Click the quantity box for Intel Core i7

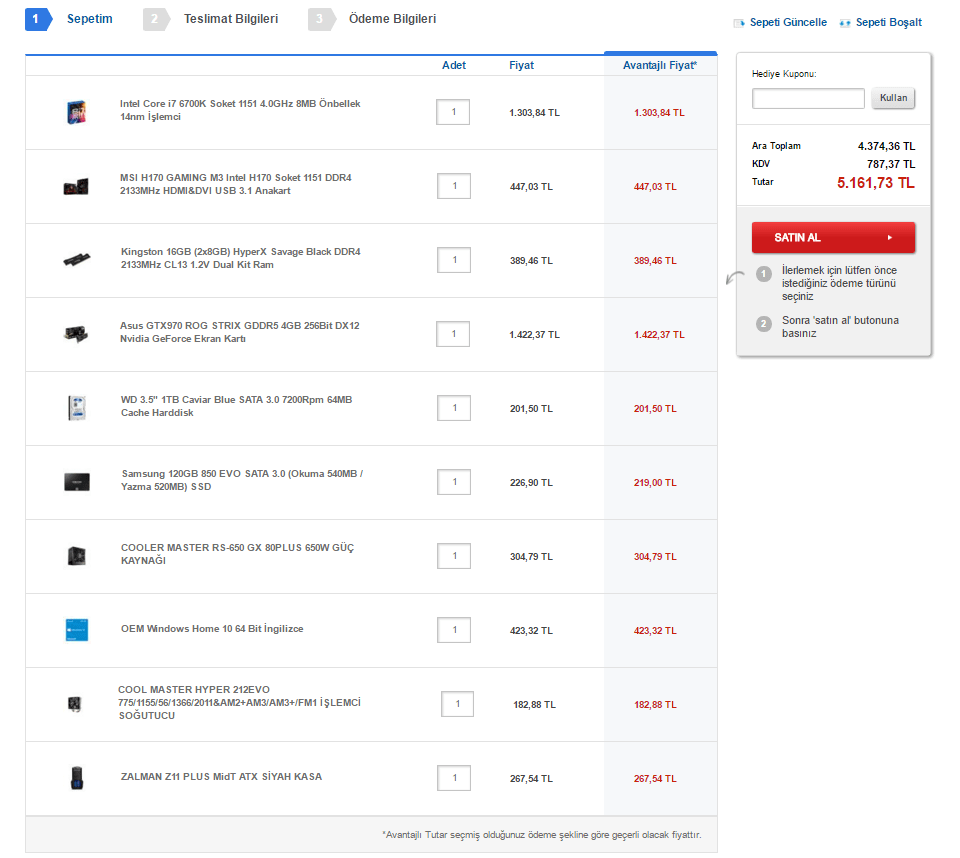click(x=453, y=112)
